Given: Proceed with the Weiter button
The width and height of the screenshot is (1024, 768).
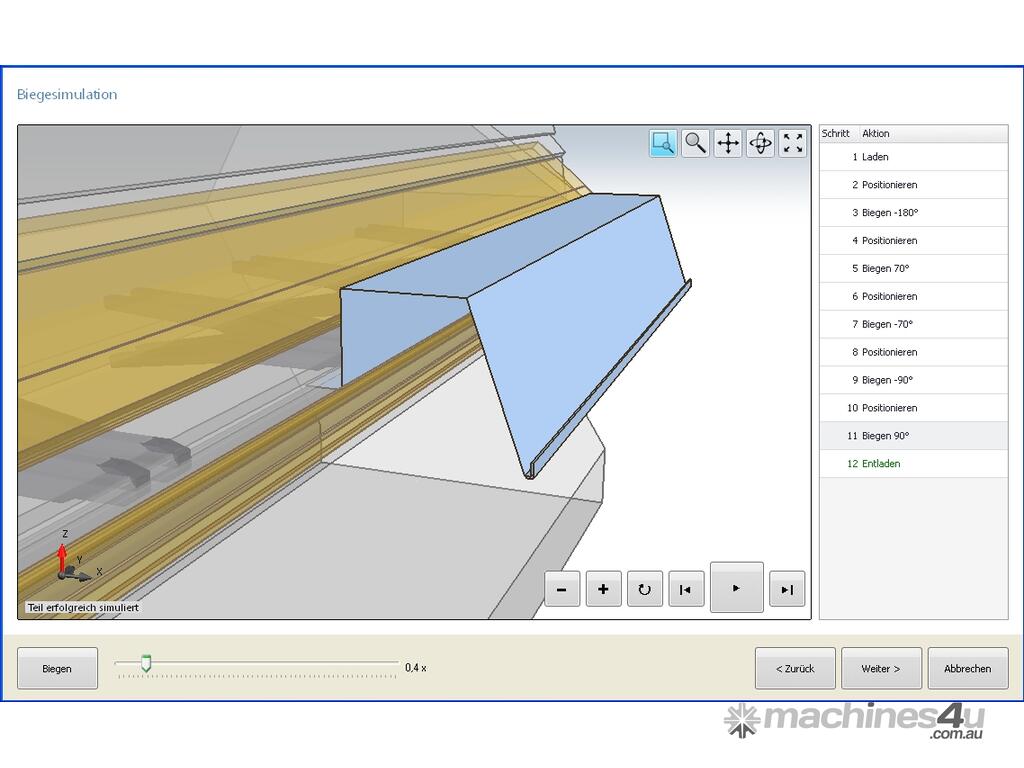Looking at the screenshot, I should (881, 668).
